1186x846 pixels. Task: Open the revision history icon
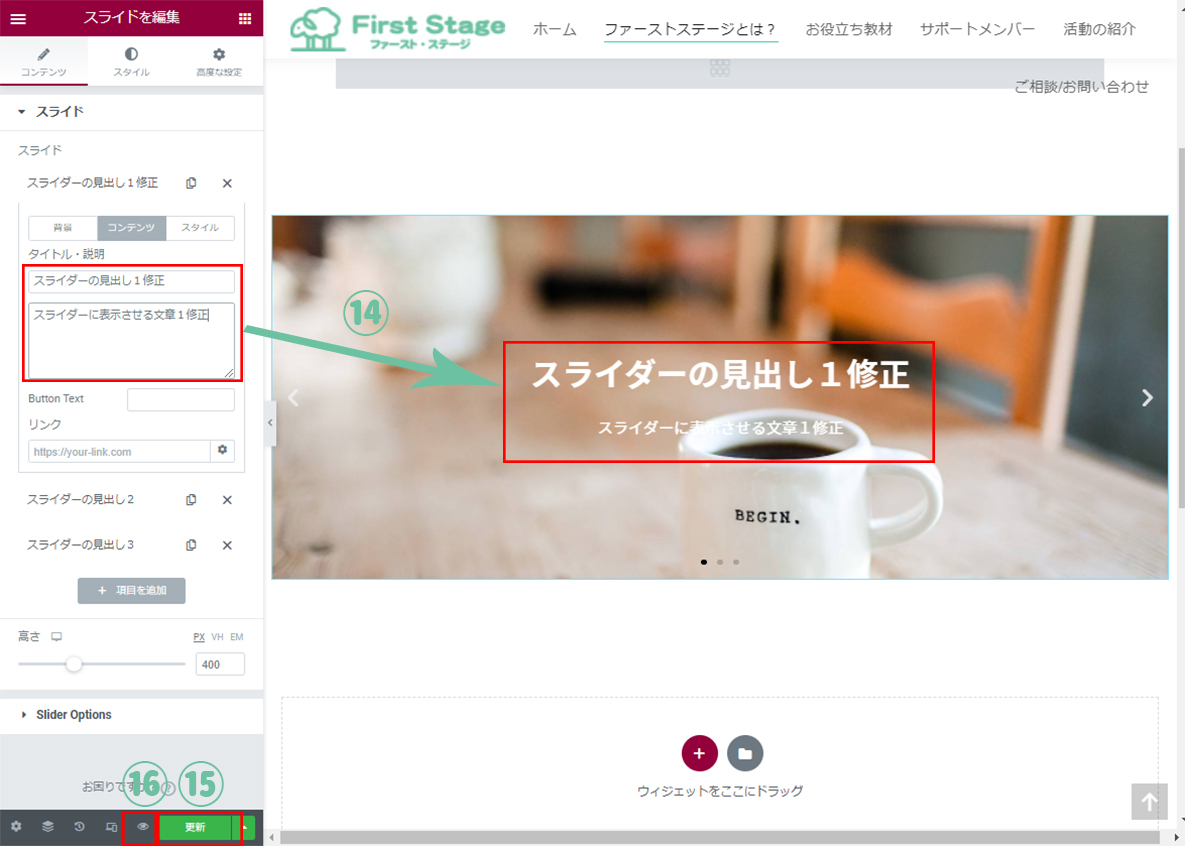pyautogui.click(x=80, y=827)
